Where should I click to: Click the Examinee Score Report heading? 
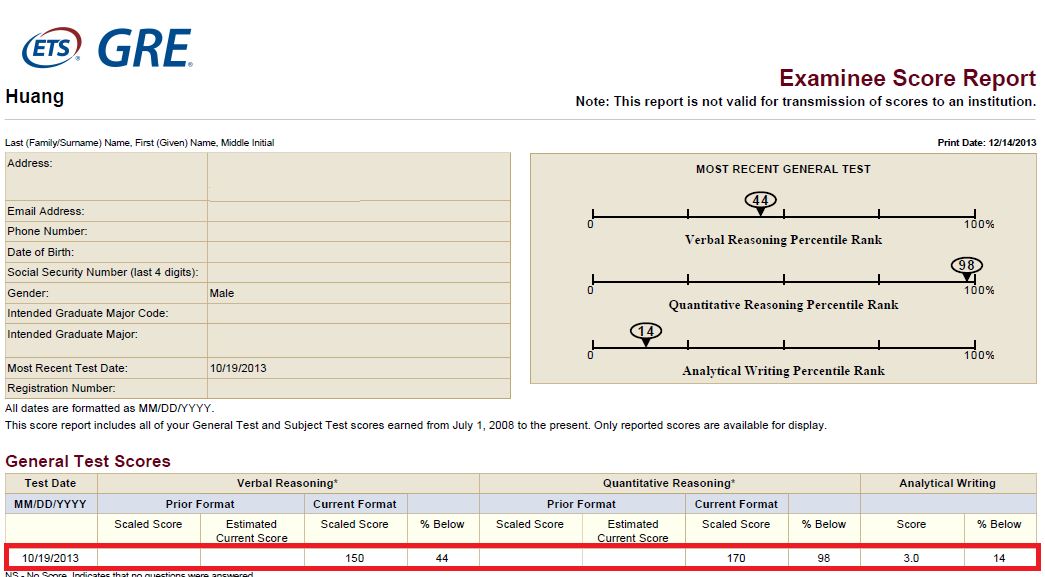[x=908, y=79]
